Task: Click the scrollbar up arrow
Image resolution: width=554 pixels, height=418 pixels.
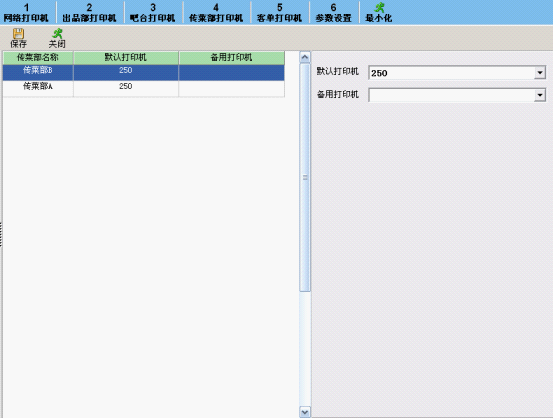Action: (x=305, y=57)
